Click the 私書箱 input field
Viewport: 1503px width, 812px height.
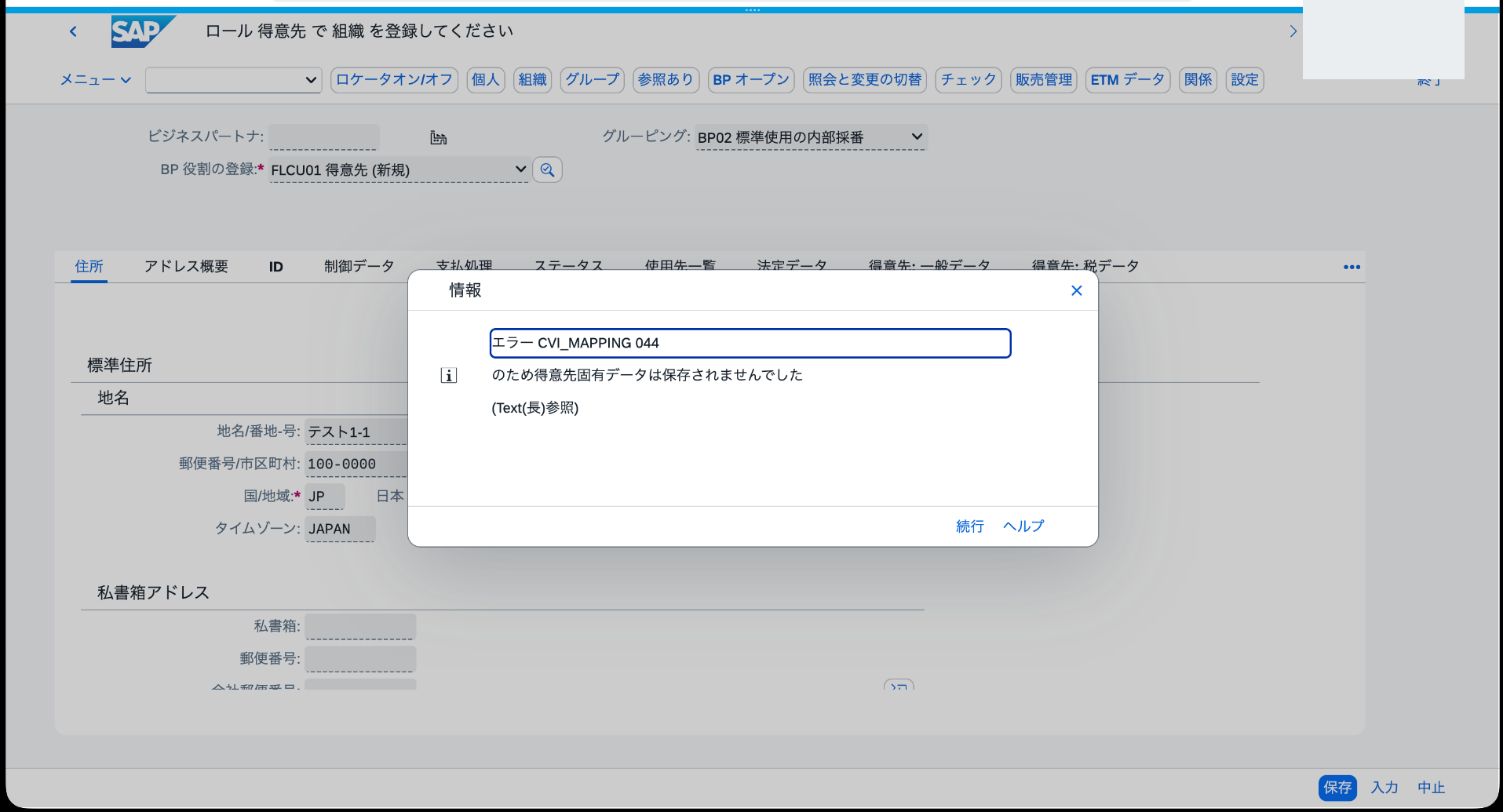(x=360, y=626)
